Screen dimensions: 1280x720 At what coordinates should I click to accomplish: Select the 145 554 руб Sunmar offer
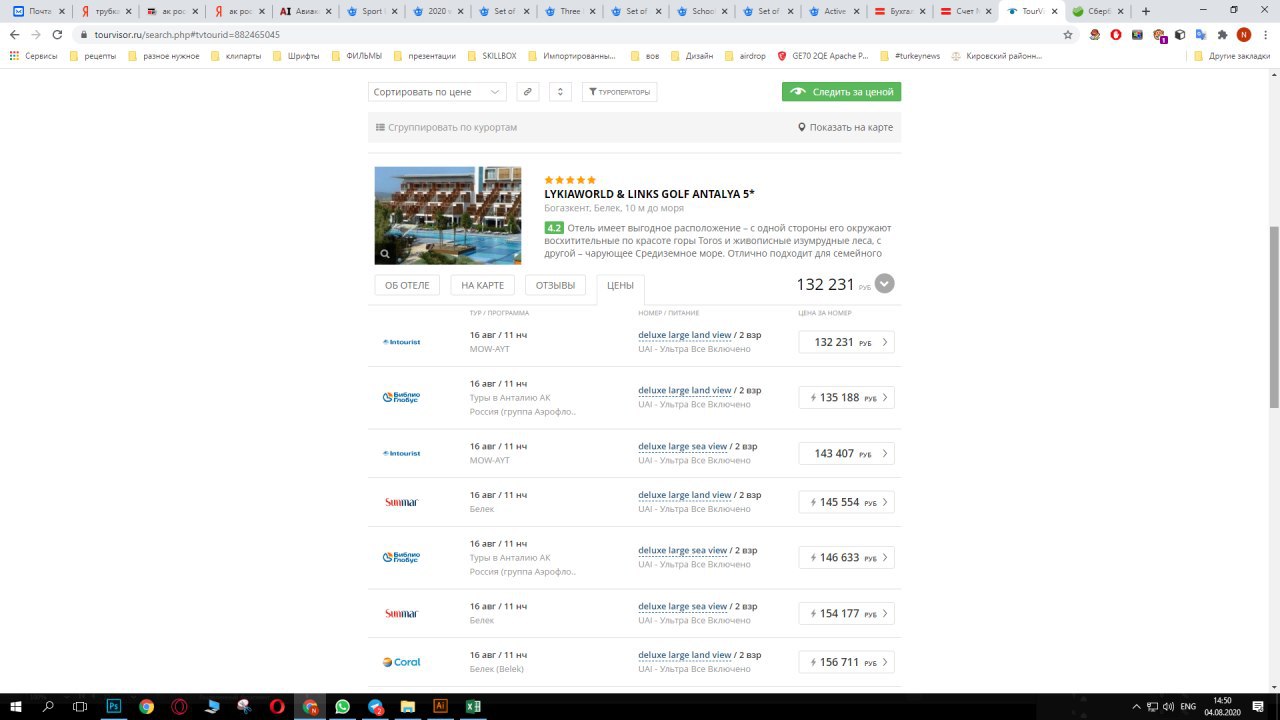point(846,502)
